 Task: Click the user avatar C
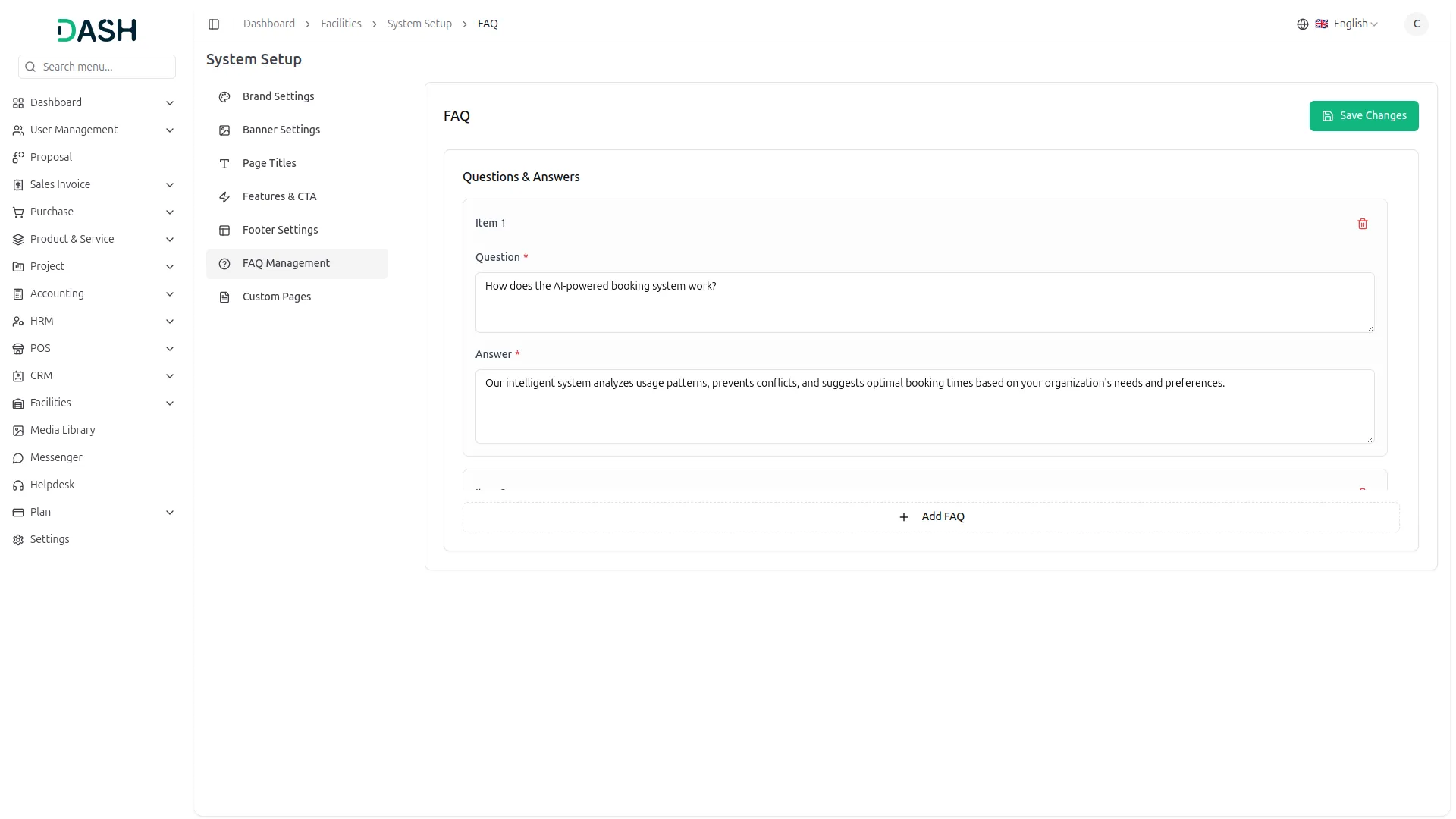pos(1415,24)
